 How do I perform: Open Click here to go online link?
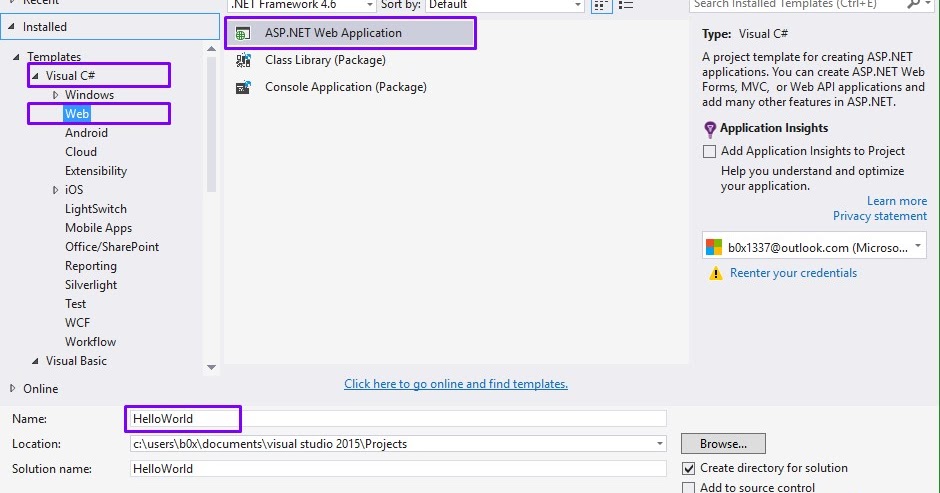coord(456,384)
